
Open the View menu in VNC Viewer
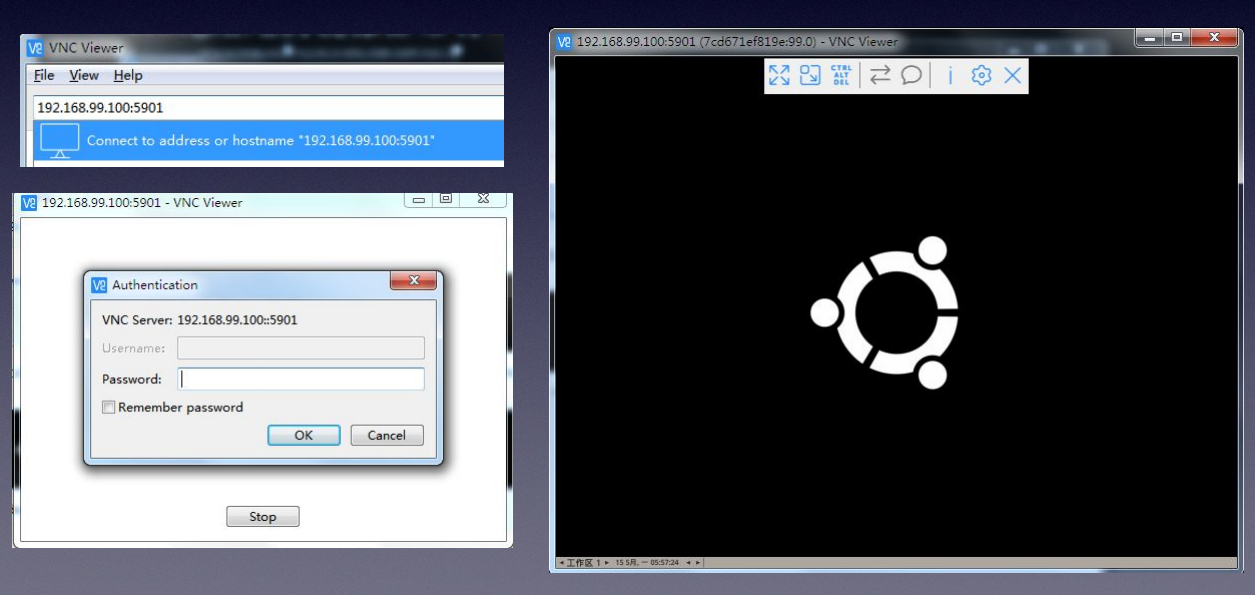click(x=84, y=76)
